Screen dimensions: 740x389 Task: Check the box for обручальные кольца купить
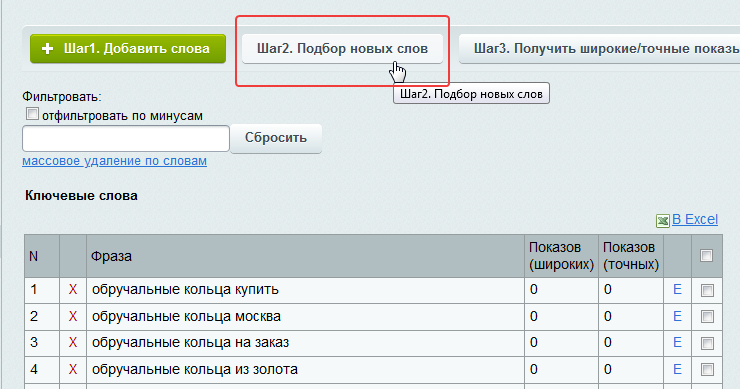coord(707,290)
